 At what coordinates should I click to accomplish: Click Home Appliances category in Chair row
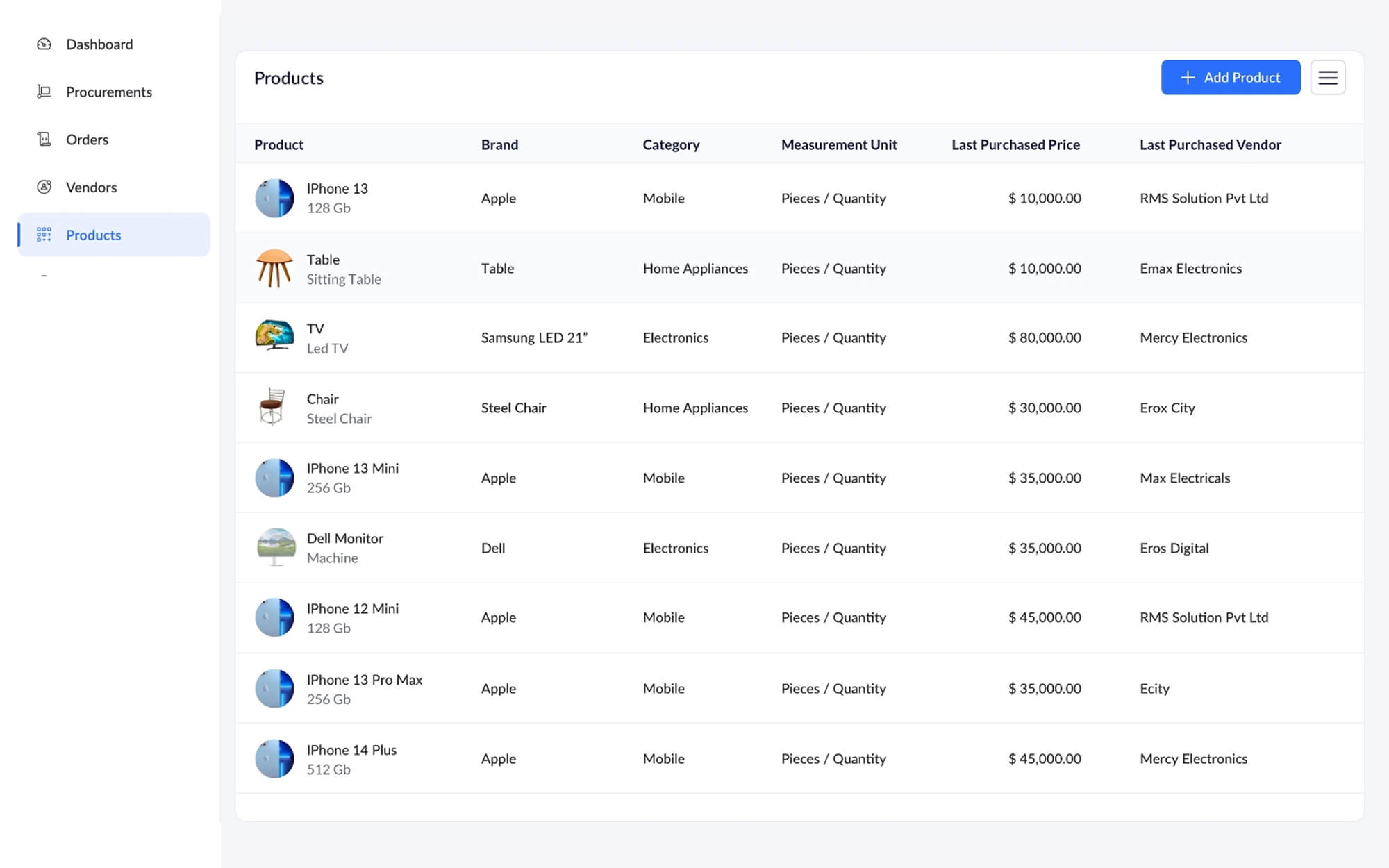(x=695, y=408)
